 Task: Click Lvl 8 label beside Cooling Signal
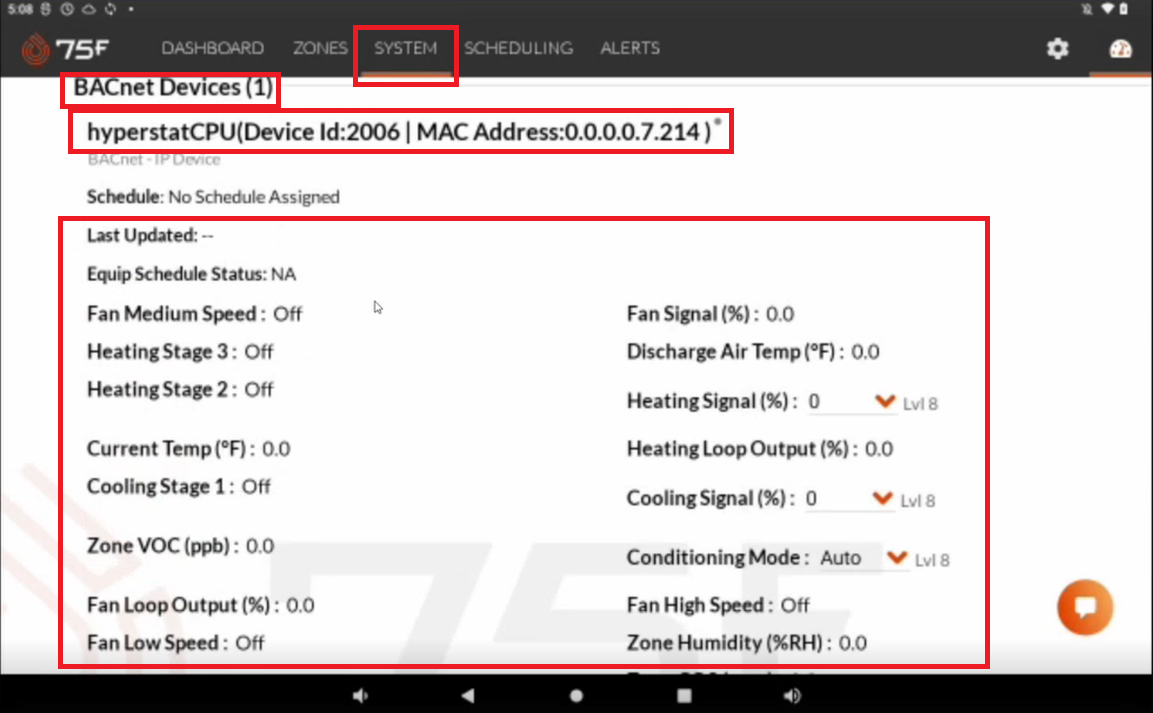tap(918, 501)
